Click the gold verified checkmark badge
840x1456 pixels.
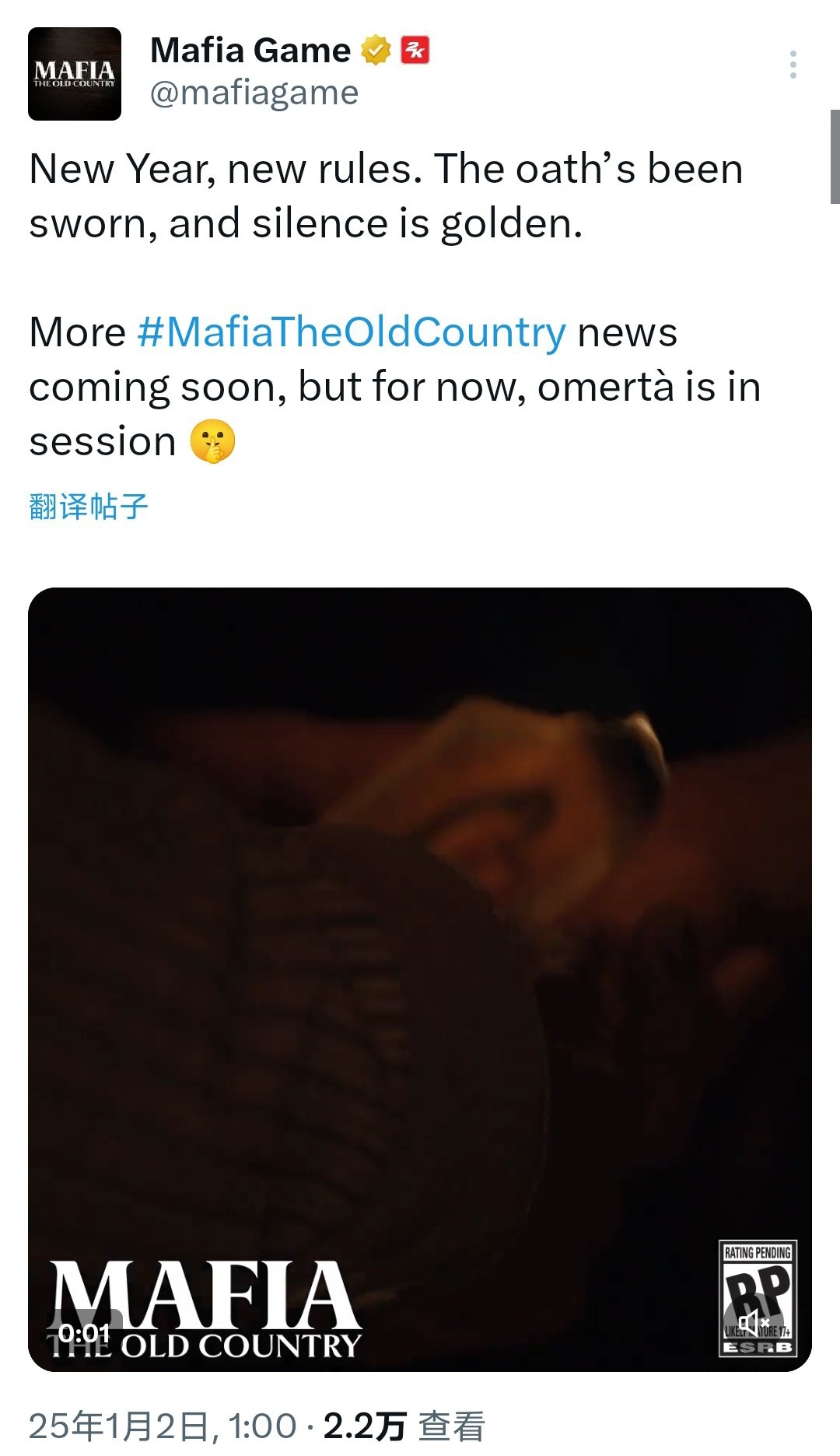[x=376, y=51]
